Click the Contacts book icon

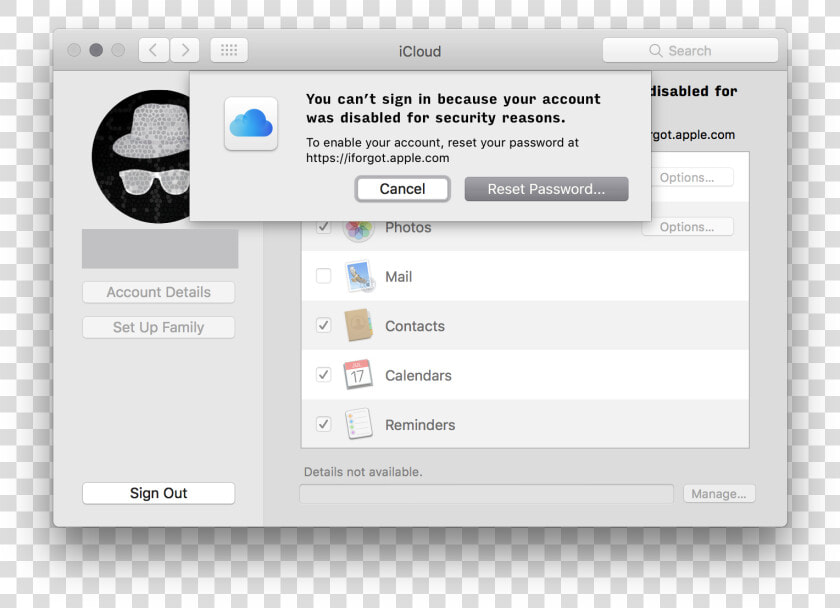click(358, 325)
